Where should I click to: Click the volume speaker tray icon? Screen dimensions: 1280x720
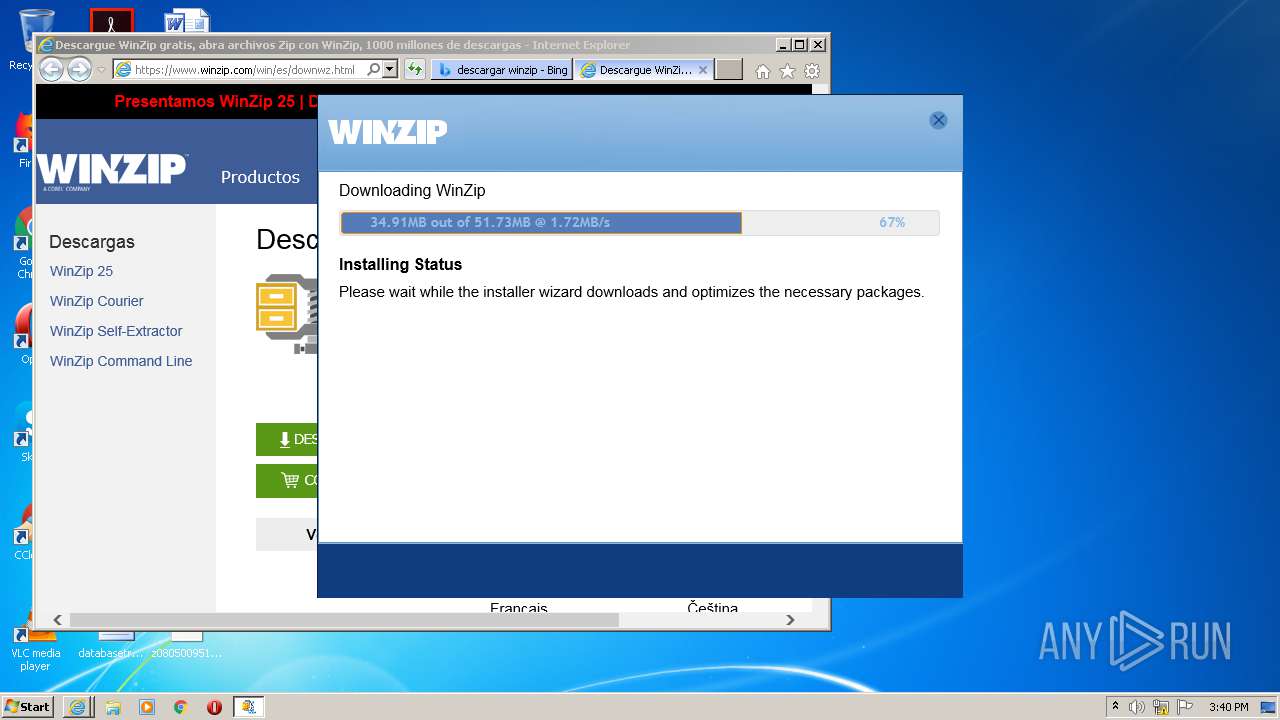pos(1137,707)
